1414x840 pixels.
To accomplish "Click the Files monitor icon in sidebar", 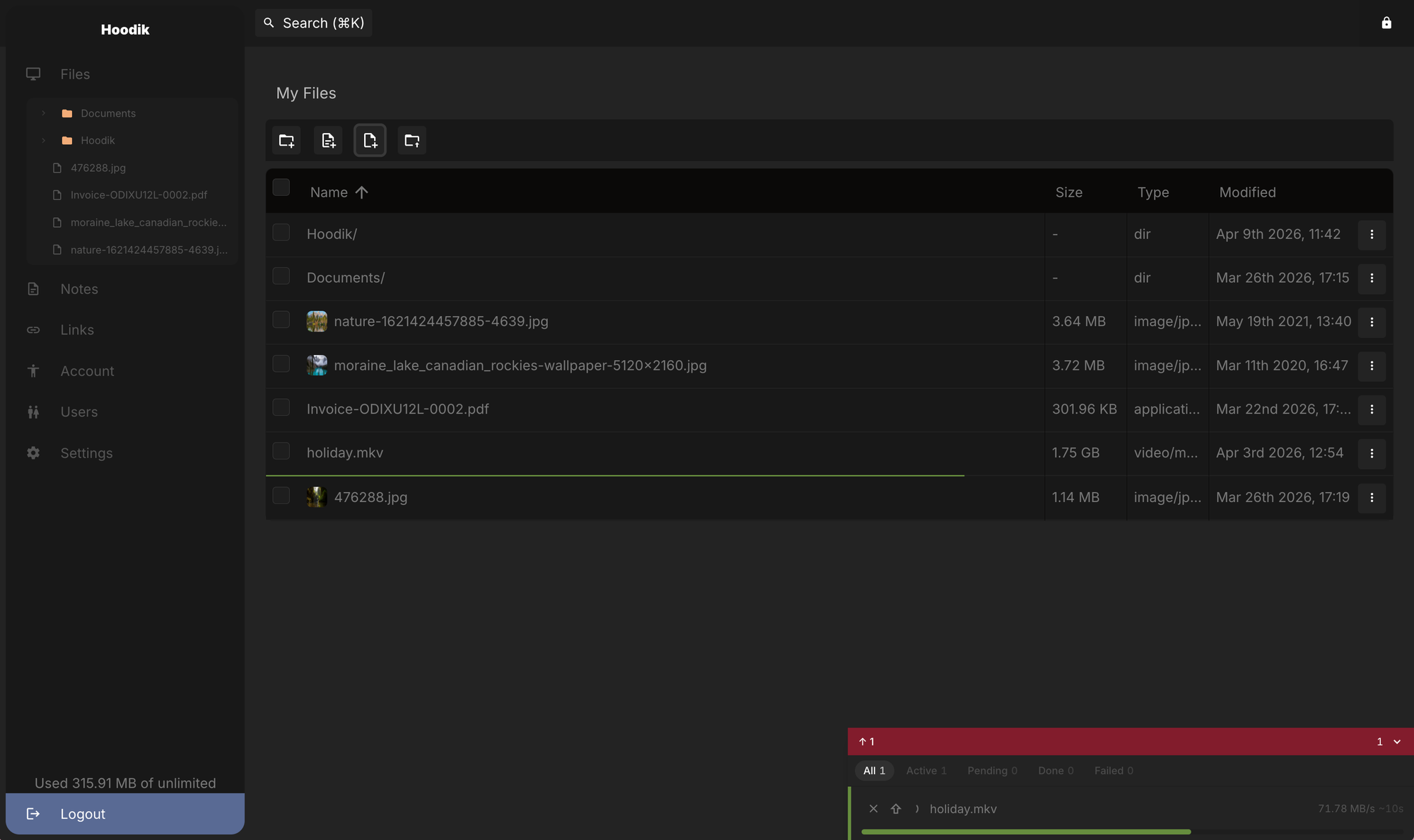I will [x=33, y=74].
